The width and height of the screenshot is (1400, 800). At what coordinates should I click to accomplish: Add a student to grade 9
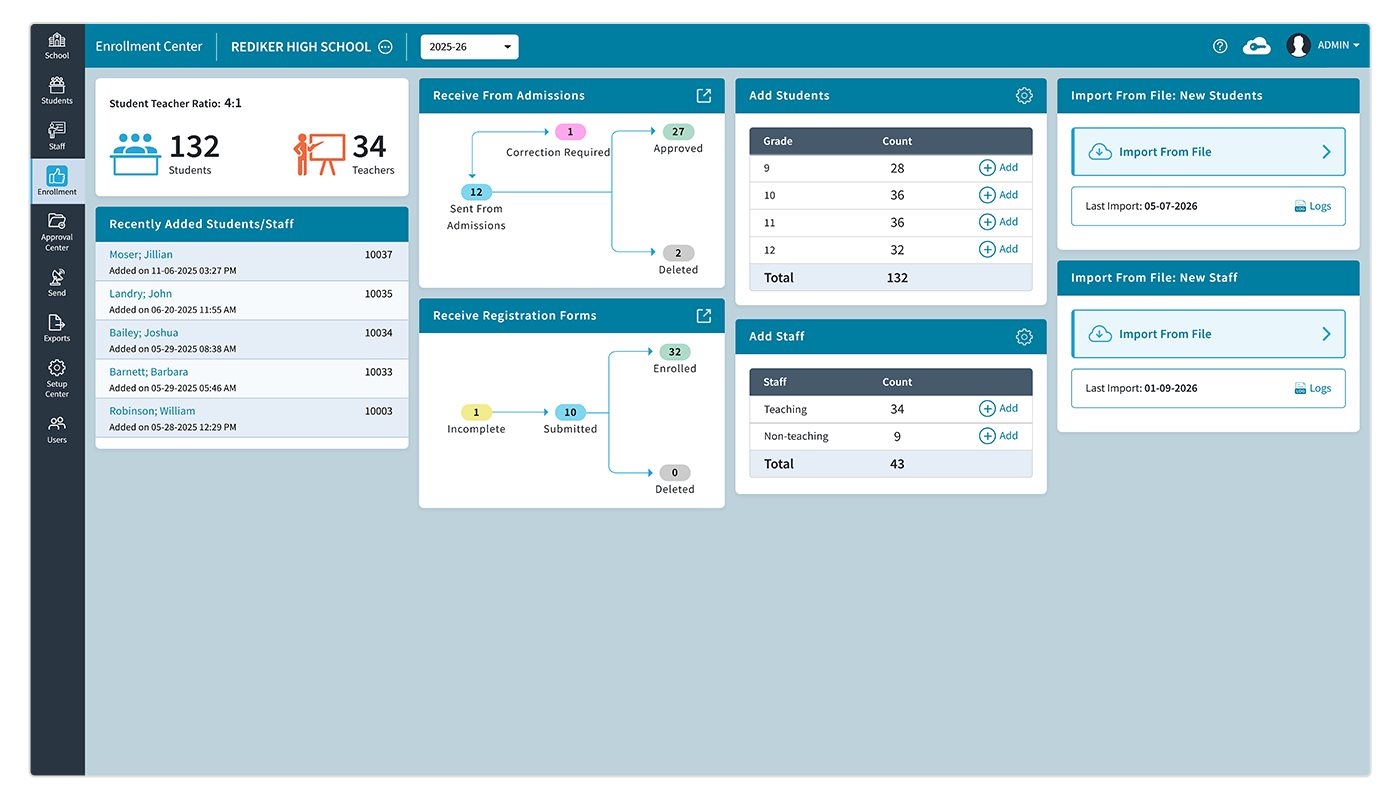pos(998,168)
